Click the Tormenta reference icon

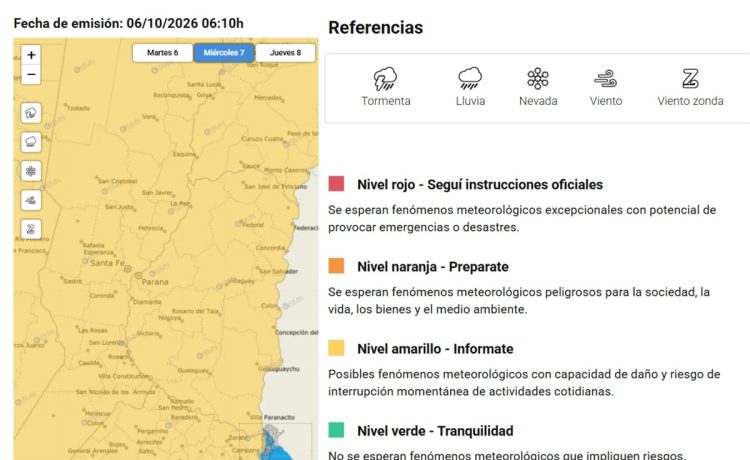386,78
